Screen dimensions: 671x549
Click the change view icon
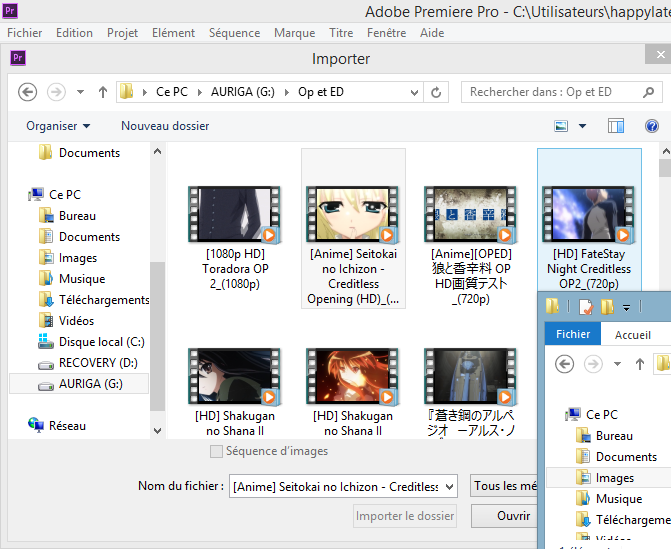[x=561, y=126]
